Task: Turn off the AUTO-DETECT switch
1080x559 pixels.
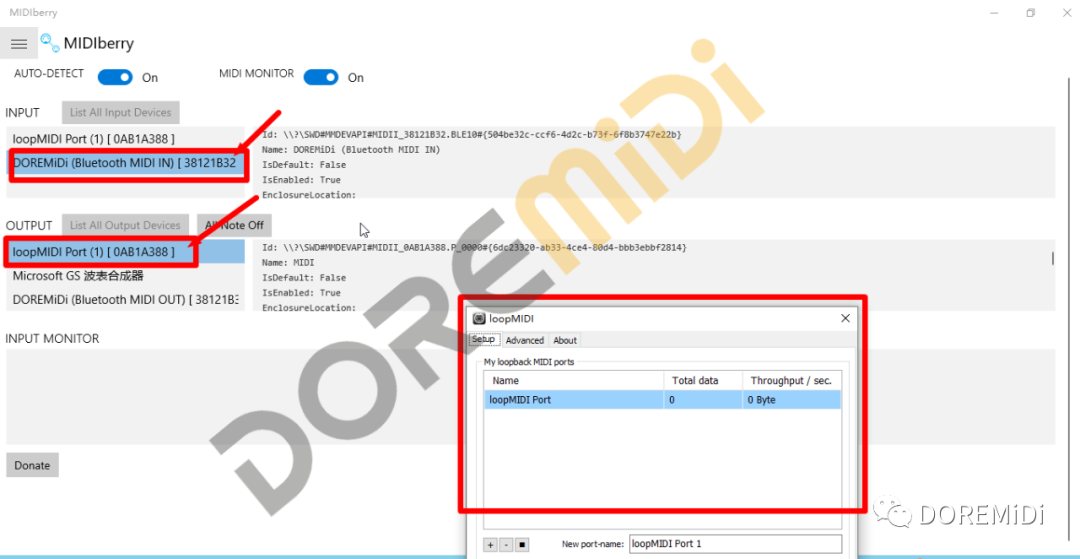Action: [115, 77]
